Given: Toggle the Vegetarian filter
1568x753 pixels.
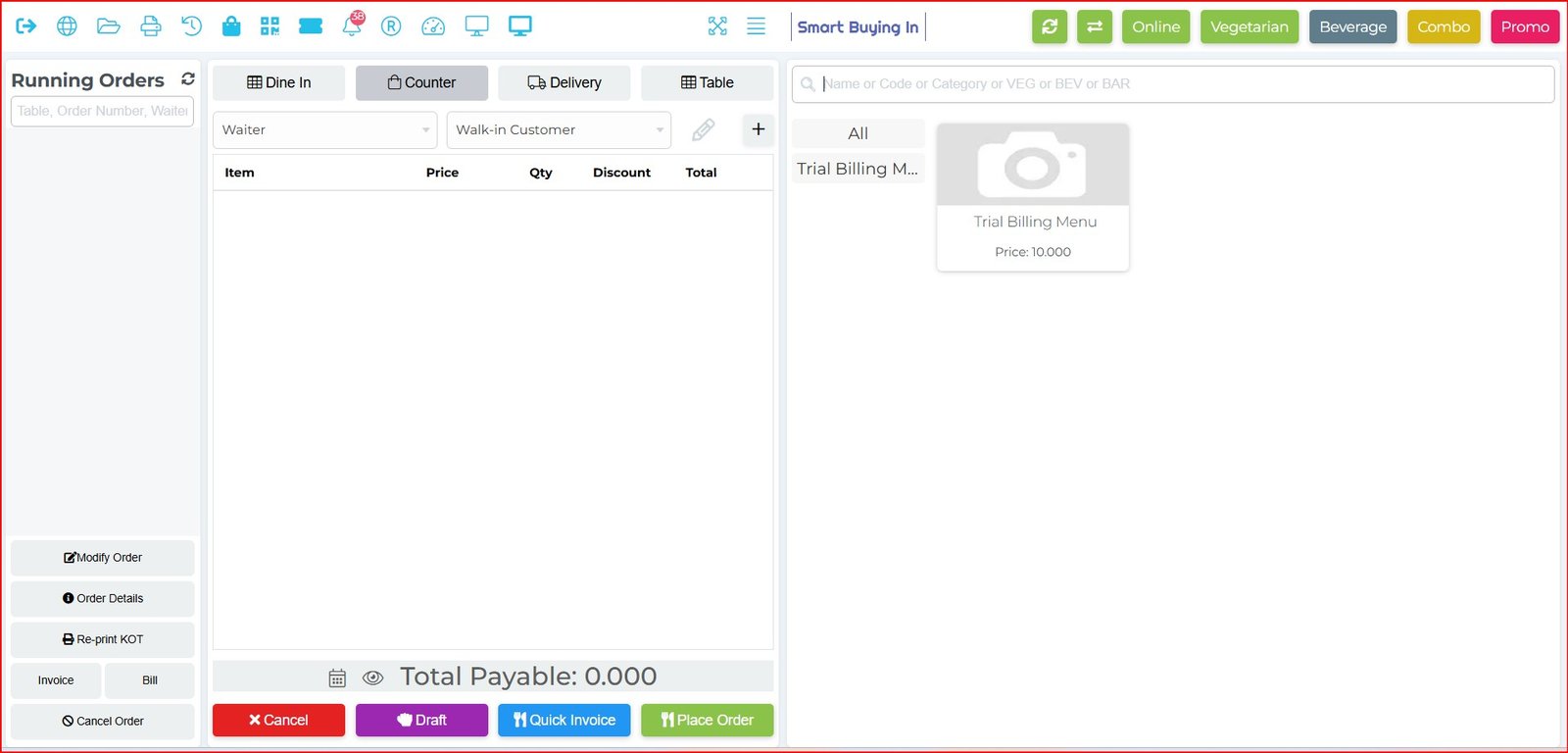Looking at the screenshot, I should click(1249, 26).
